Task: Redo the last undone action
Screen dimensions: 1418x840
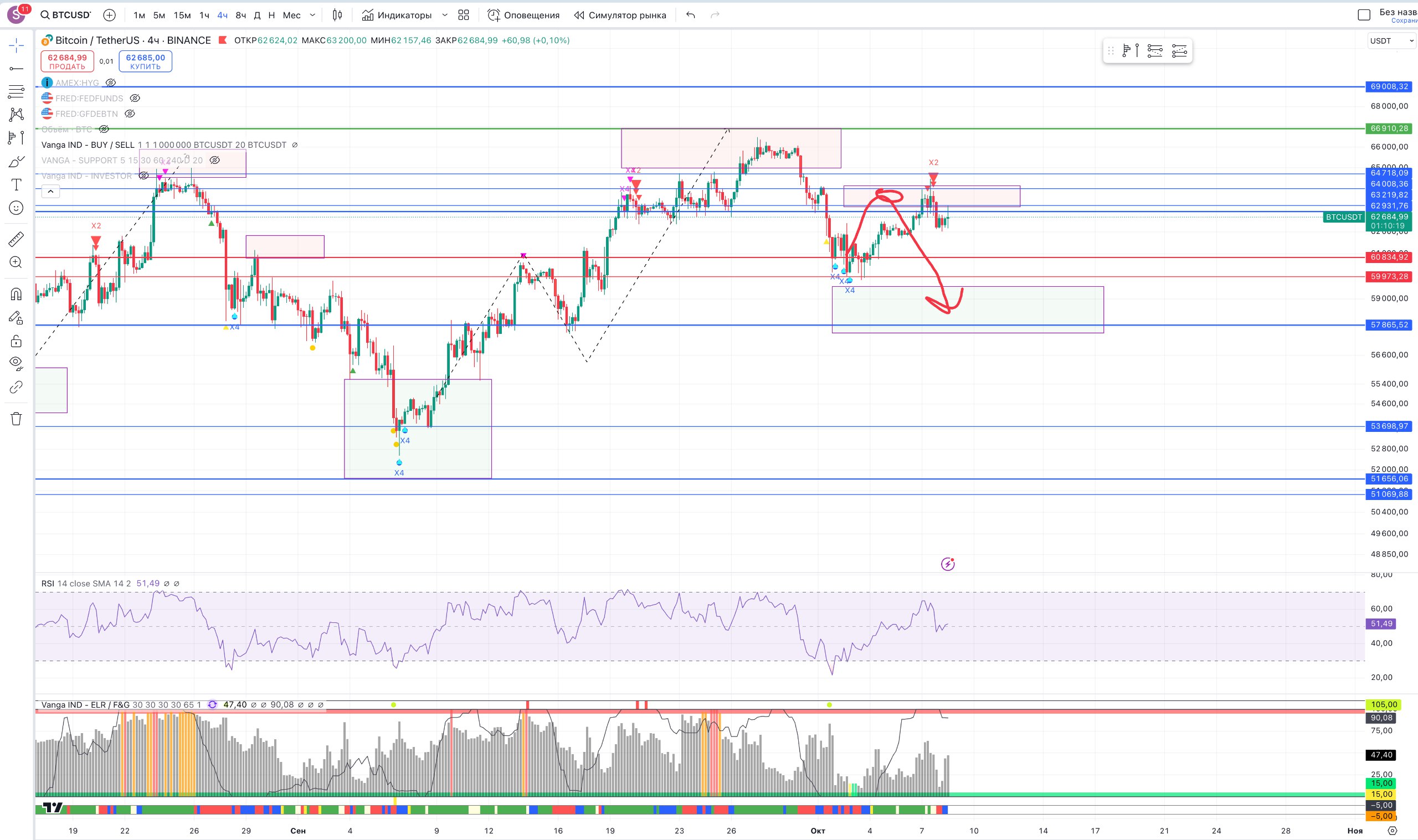Action: (715, 16)
